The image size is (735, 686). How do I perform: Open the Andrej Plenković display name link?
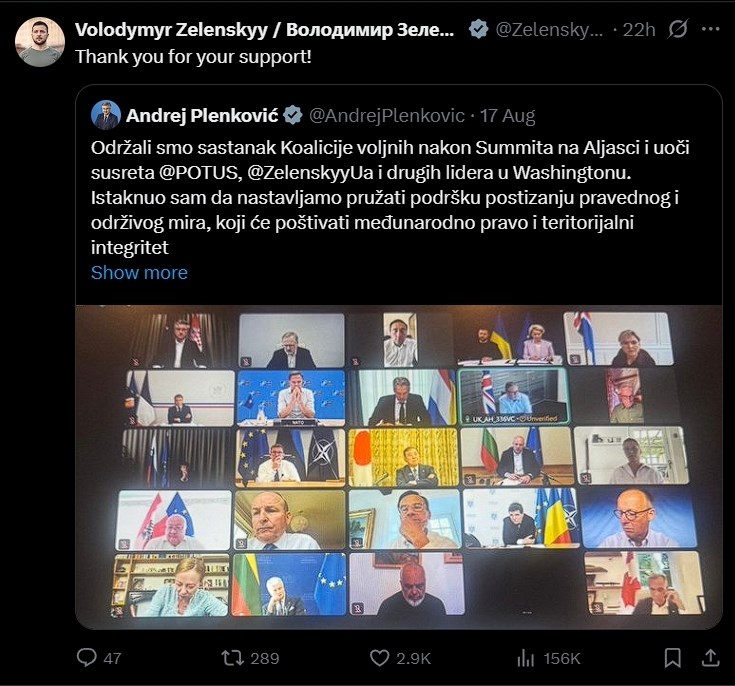pyautogui.click(x=202, y=115)
